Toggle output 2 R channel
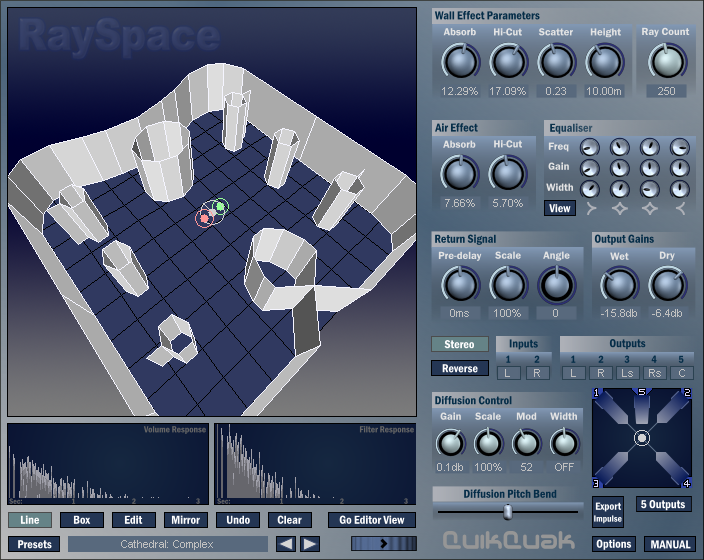 point(600,373)
